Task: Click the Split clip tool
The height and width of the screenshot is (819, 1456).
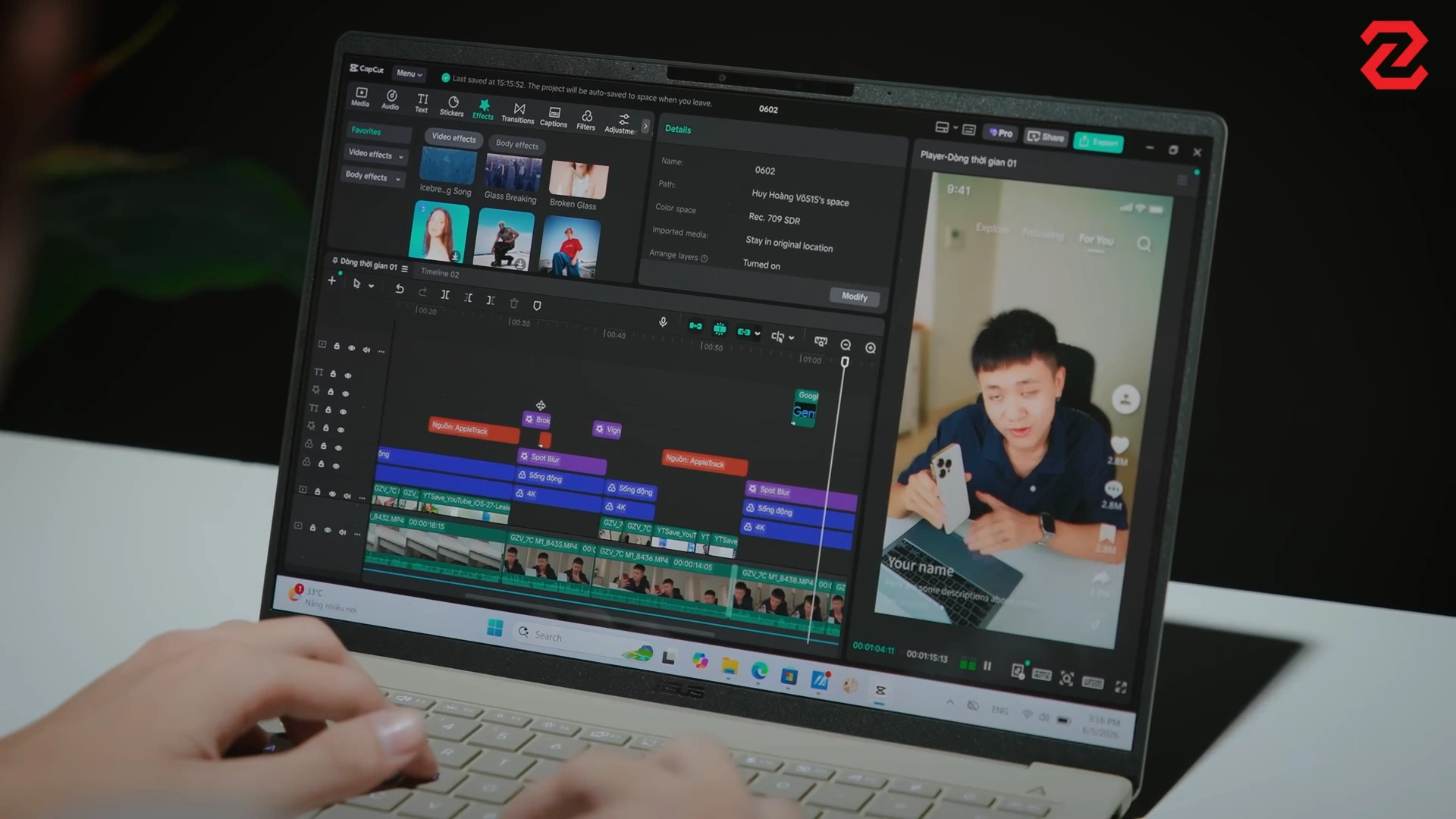Action: [445, 295]
